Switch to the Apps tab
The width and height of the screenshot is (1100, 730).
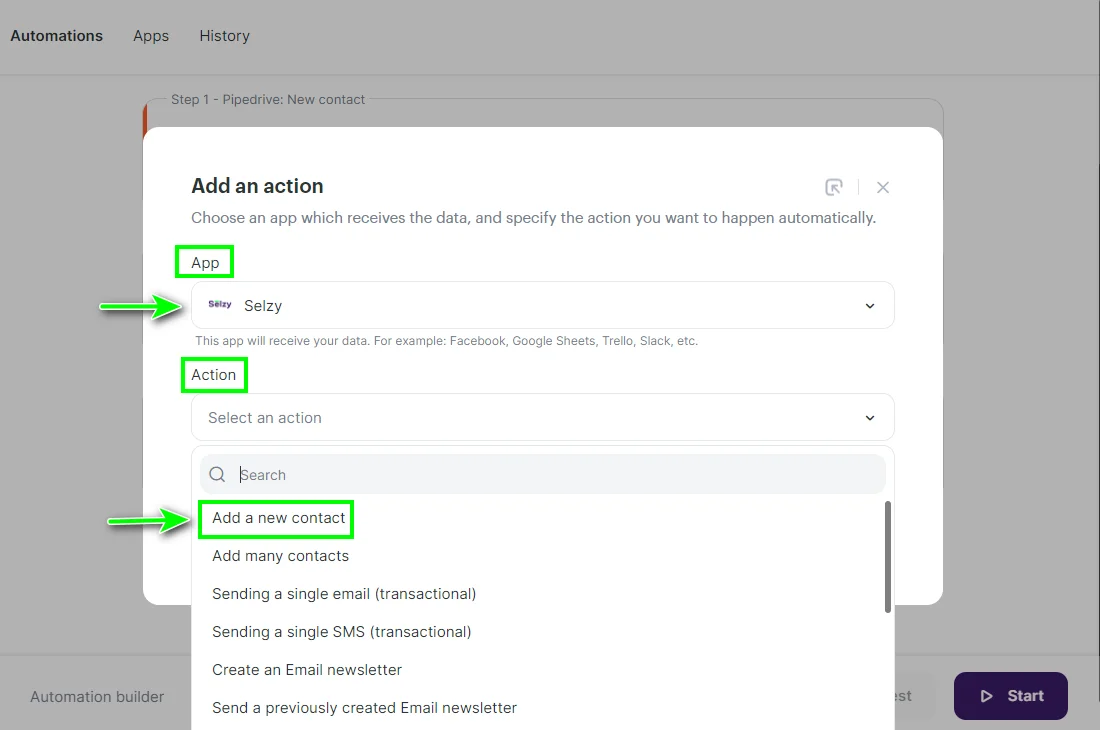(x=150, y=36)
